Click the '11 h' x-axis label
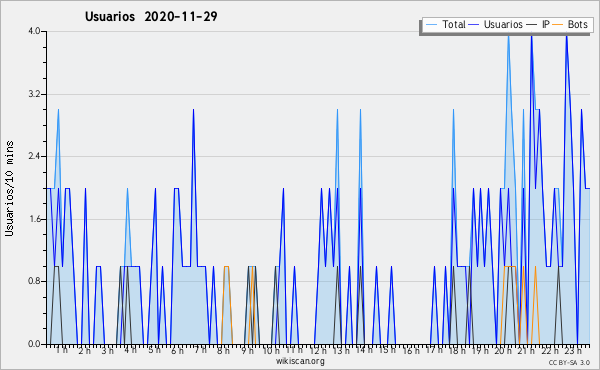The width and height of the screenshot is (600, 370). pos(294,350)
